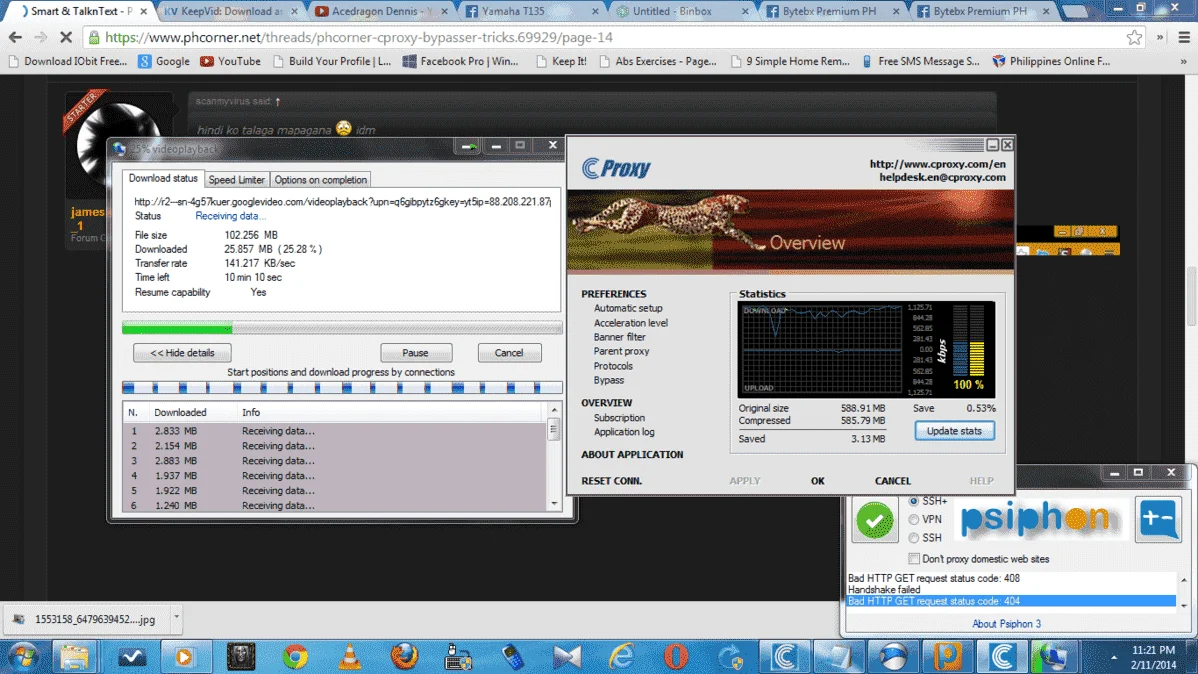Image resolution: width=1198 pixels, height=674 pixels.
Task: Click the browser address bar URL
Action: click(x=359, y=37)
